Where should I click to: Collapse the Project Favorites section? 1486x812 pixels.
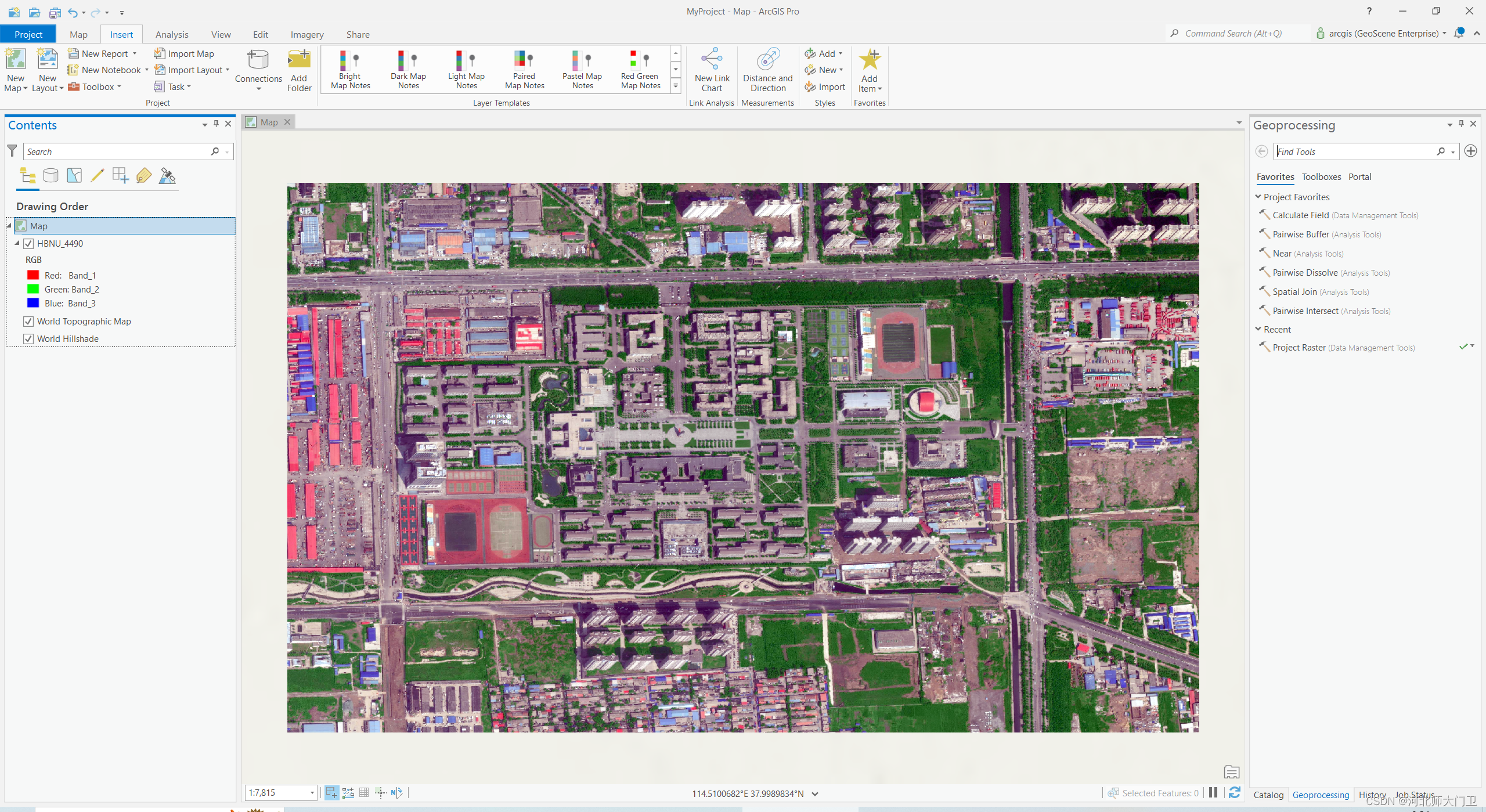tap(1258, 197)
